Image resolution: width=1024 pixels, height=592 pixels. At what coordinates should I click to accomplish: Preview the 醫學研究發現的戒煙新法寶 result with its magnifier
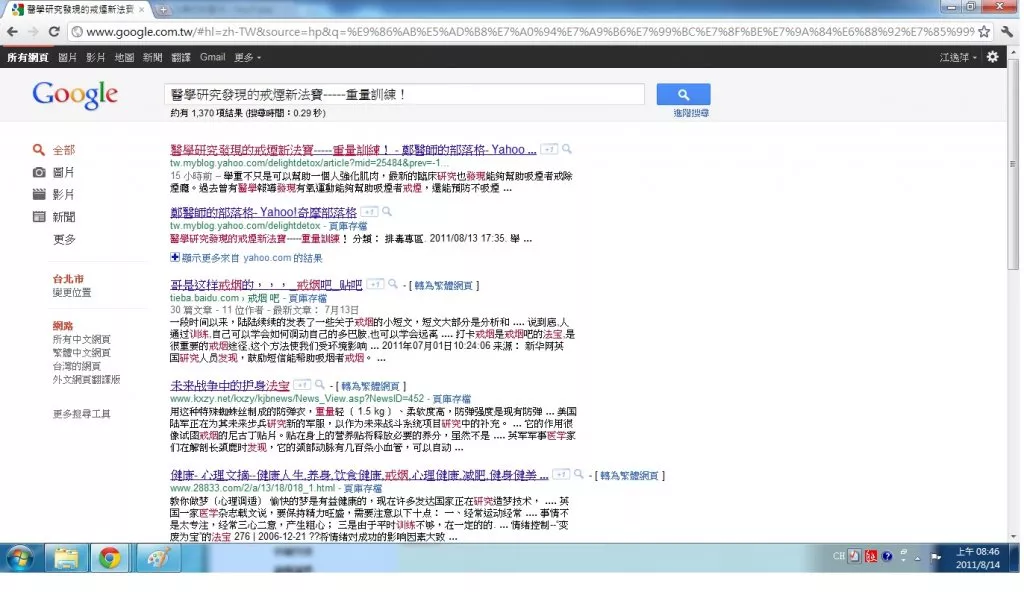point(567,149)
